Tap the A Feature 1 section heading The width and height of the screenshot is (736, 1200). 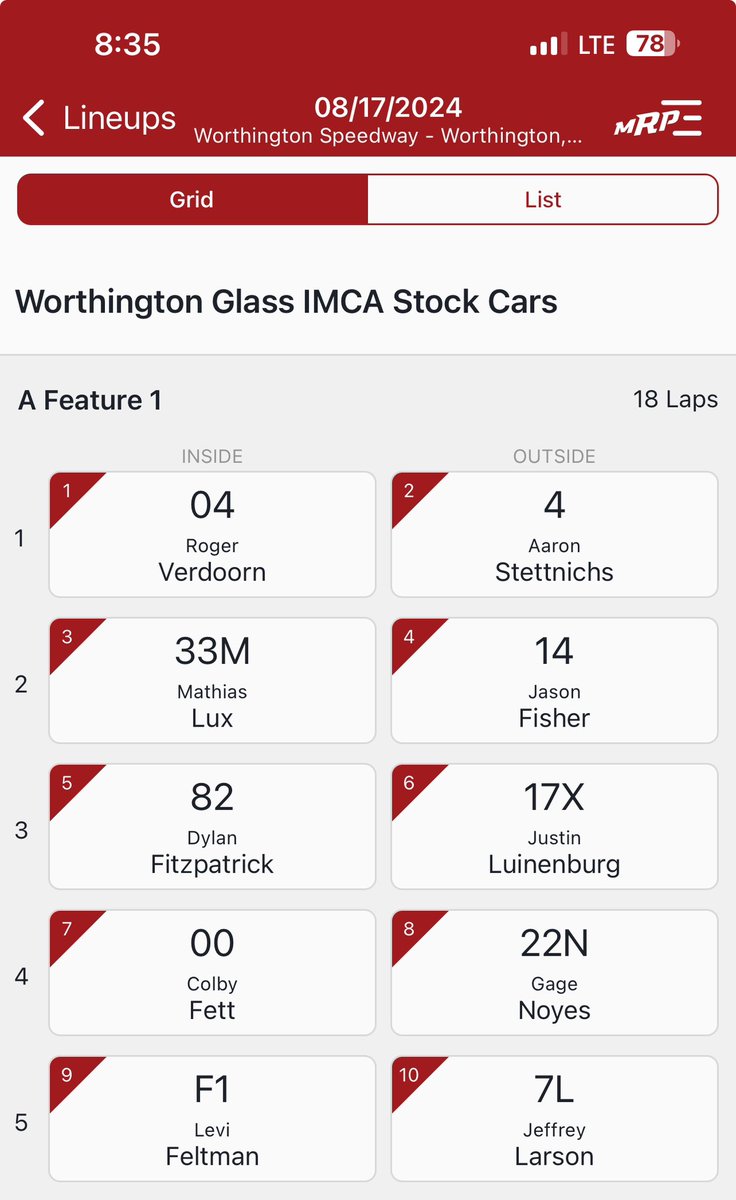pos(90,400)
